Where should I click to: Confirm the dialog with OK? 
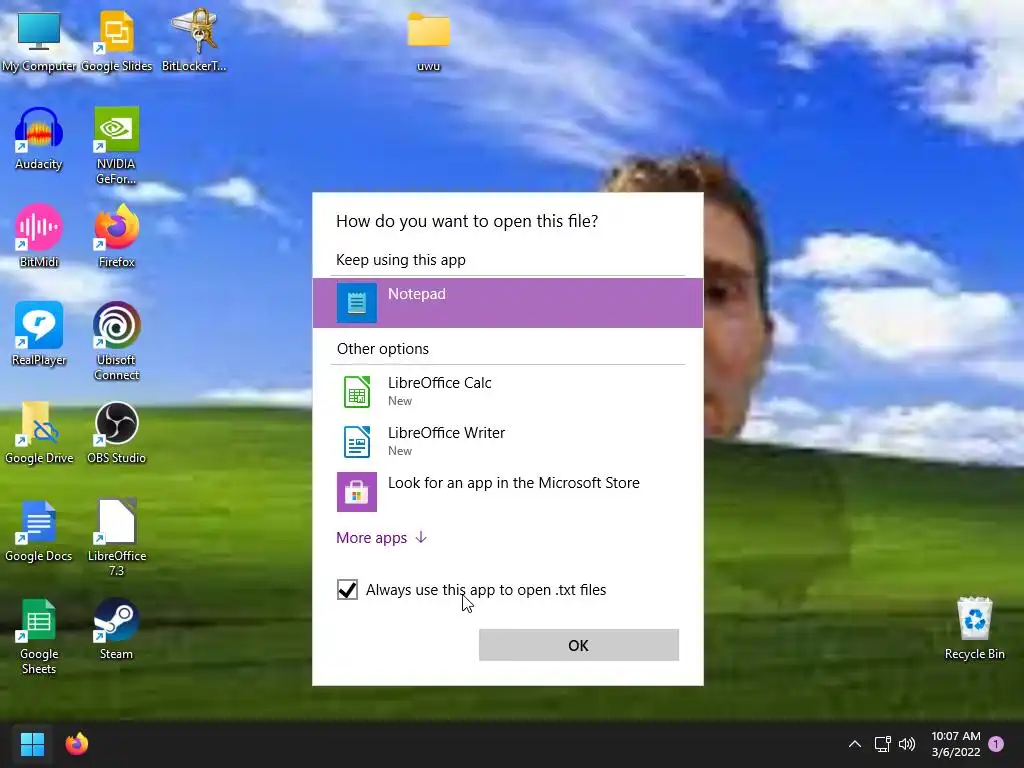point(579,645)
